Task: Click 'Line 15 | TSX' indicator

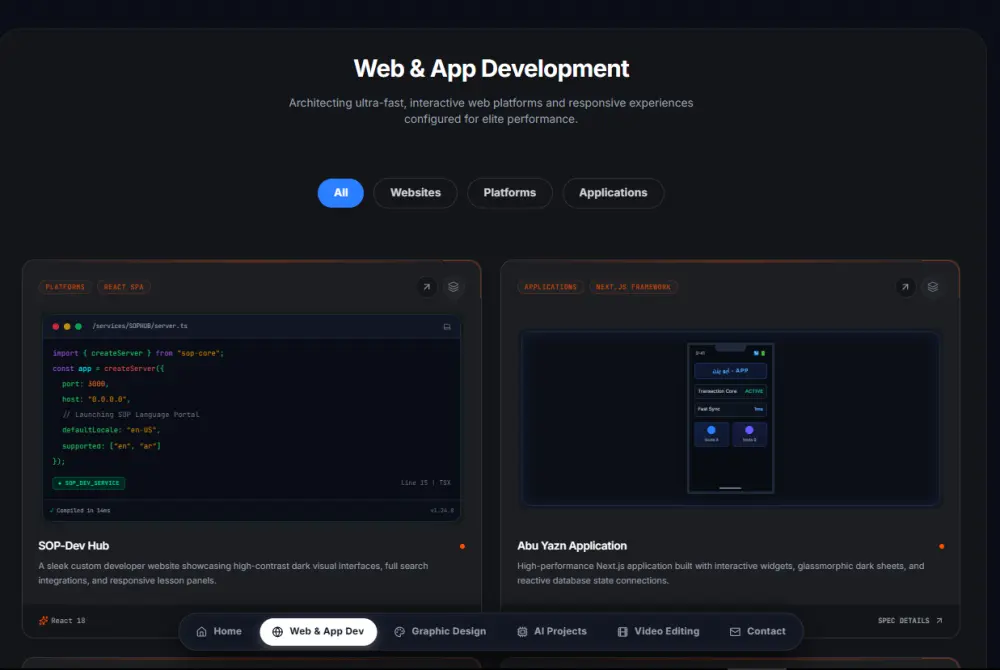Action: click(425, 483)
